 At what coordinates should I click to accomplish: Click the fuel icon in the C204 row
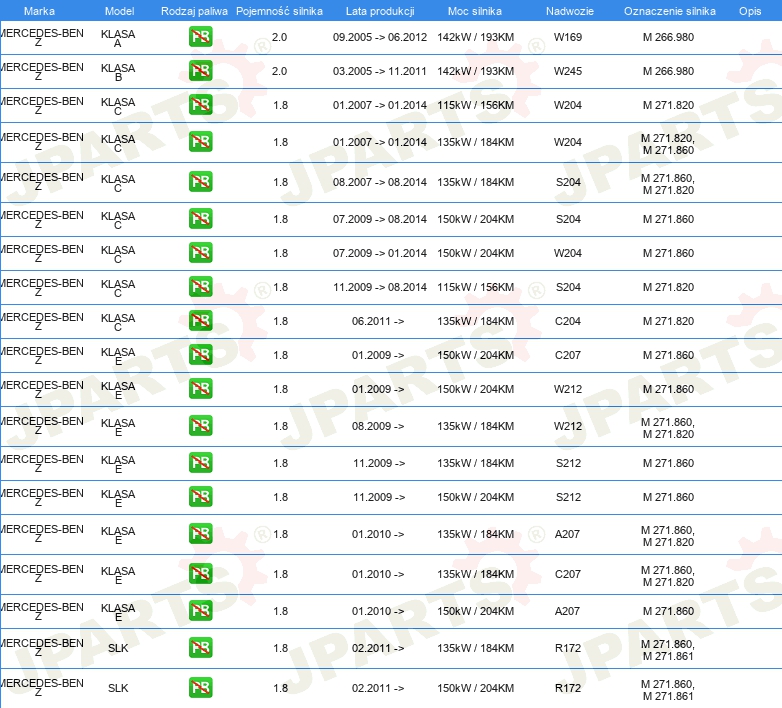pos(200,322)
